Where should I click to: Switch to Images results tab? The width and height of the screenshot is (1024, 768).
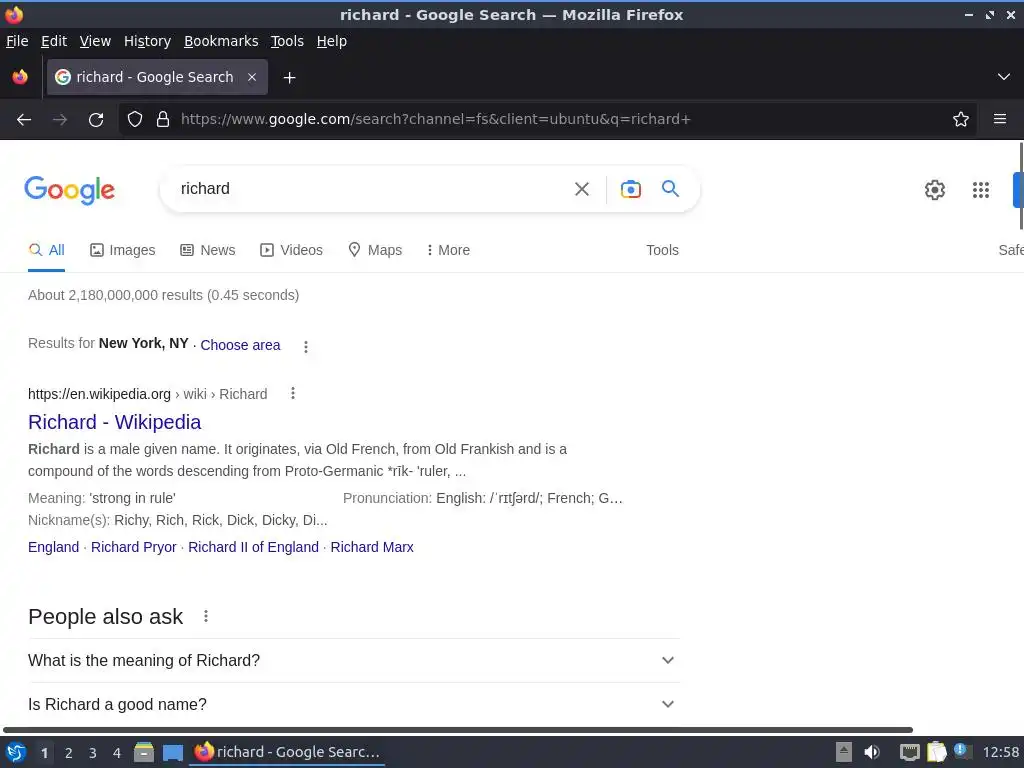[123, 250]
